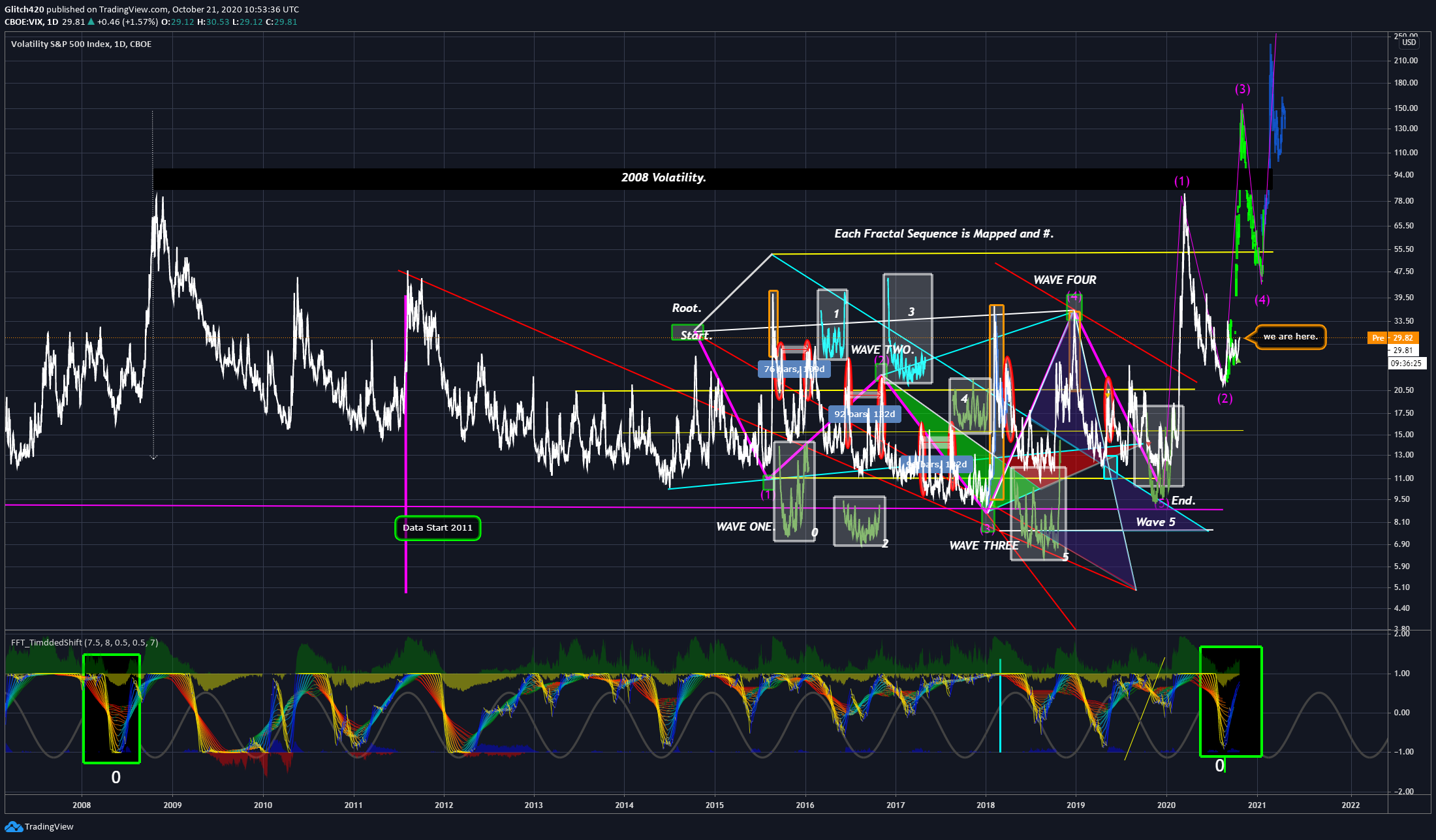Click the 'WAVE TWO.' annotation
Screen dimensions: 1436x840
(x=882, y=350)
